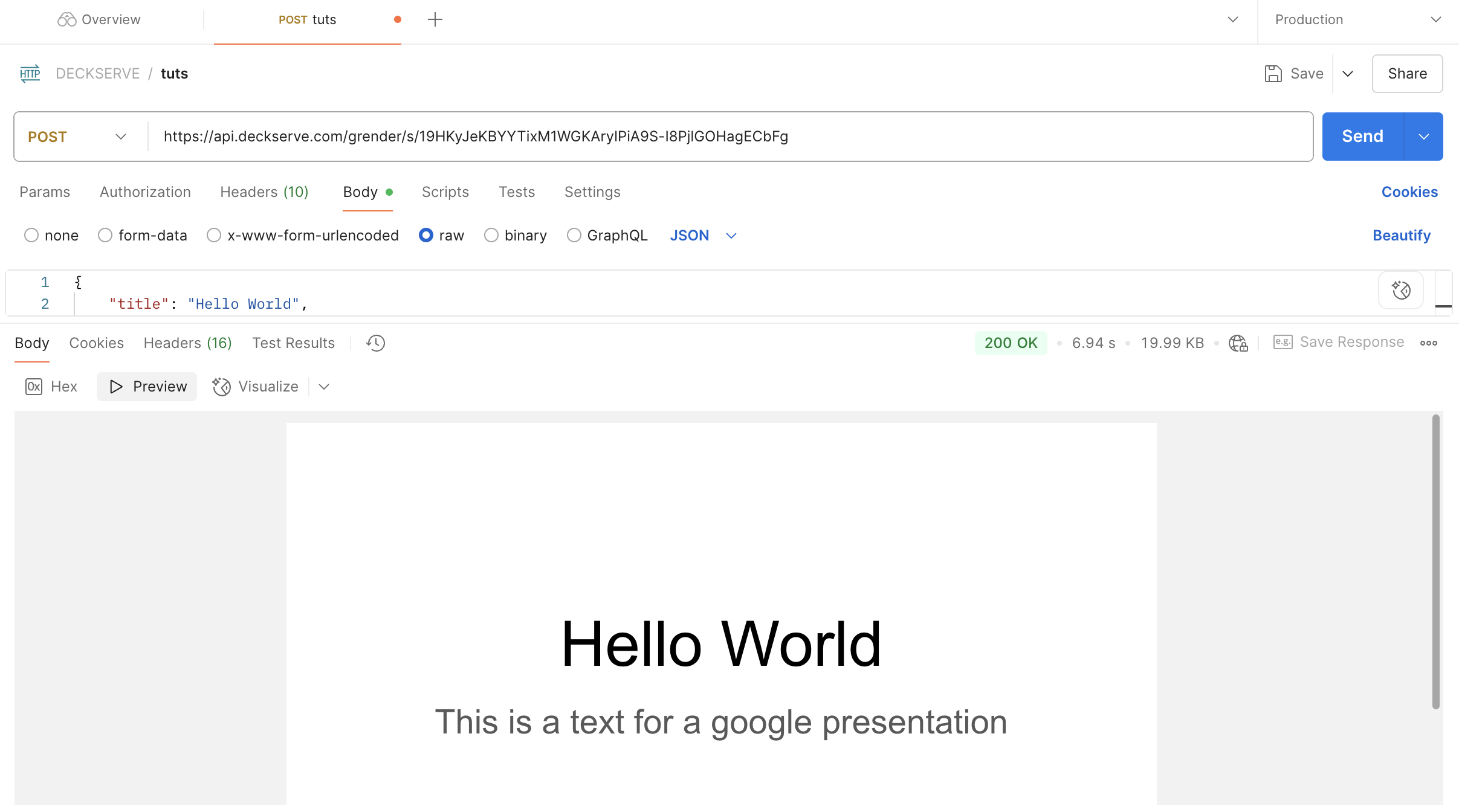This screenshot has height=812, width=1459.
Task: Switch the response view to Hex
Action: (x=51, y=387)
